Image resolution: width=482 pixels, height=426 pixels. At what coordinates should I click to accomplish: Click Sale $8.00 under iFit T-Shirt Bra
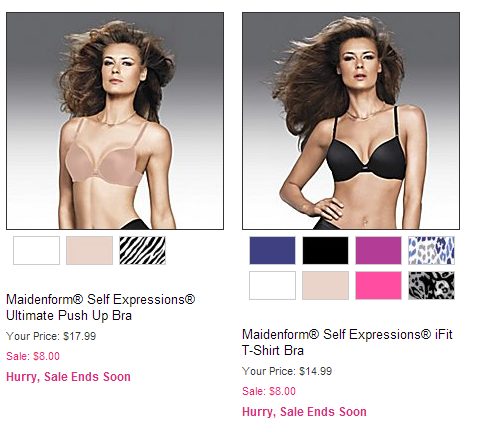(x=269, y=391)
